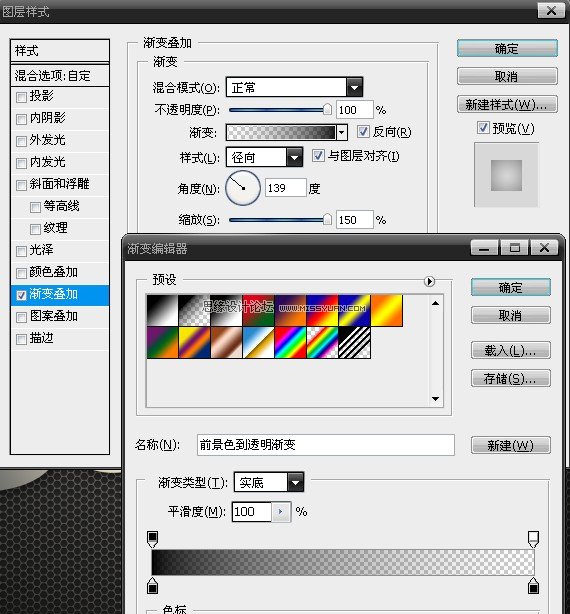Click the 名称 gradient name field
The height and width of the screenshot is (614, 570).
(x=326, y=445)
